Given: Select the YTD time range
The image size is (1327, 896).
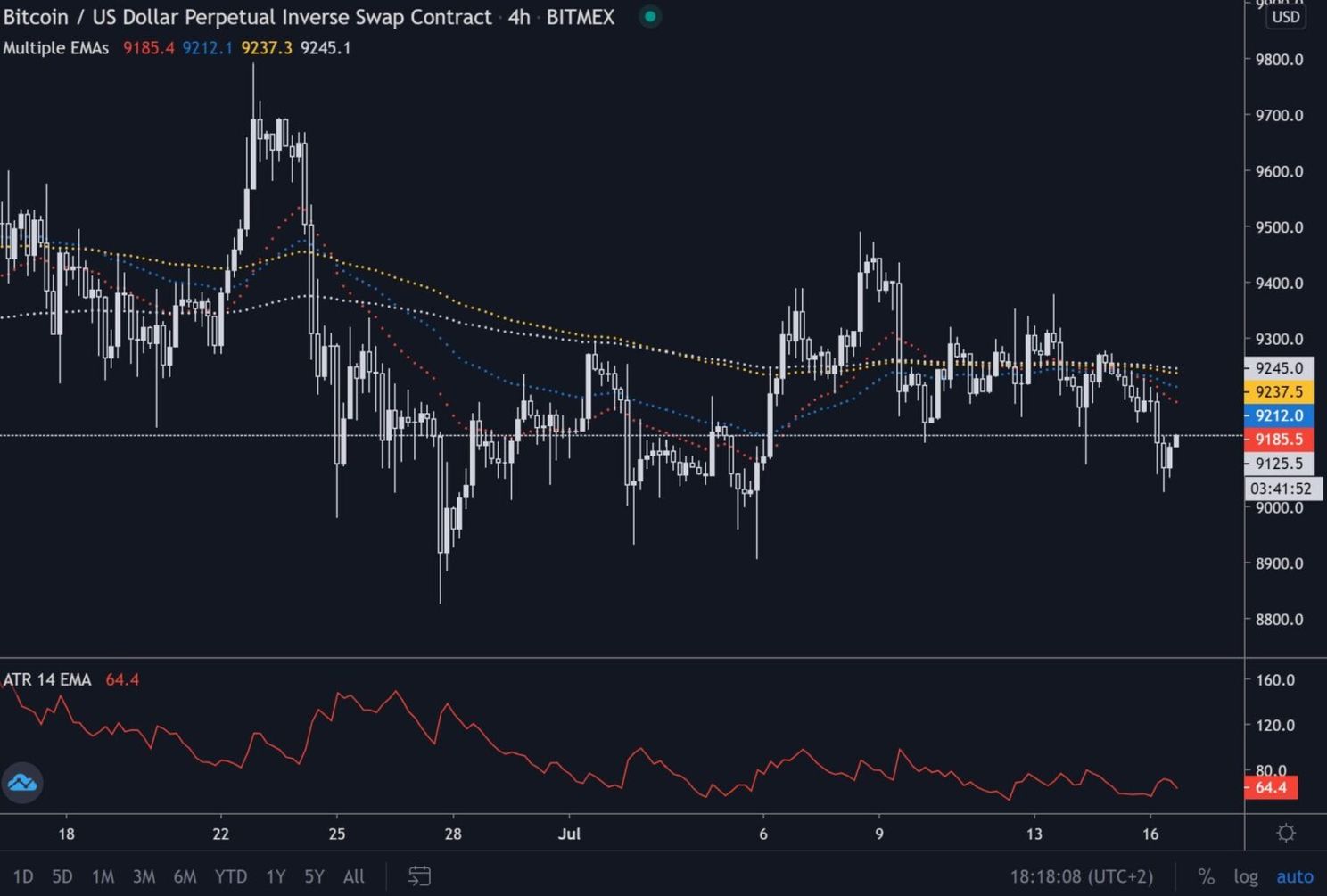Looking at the screenshot, I should point(231,876).
